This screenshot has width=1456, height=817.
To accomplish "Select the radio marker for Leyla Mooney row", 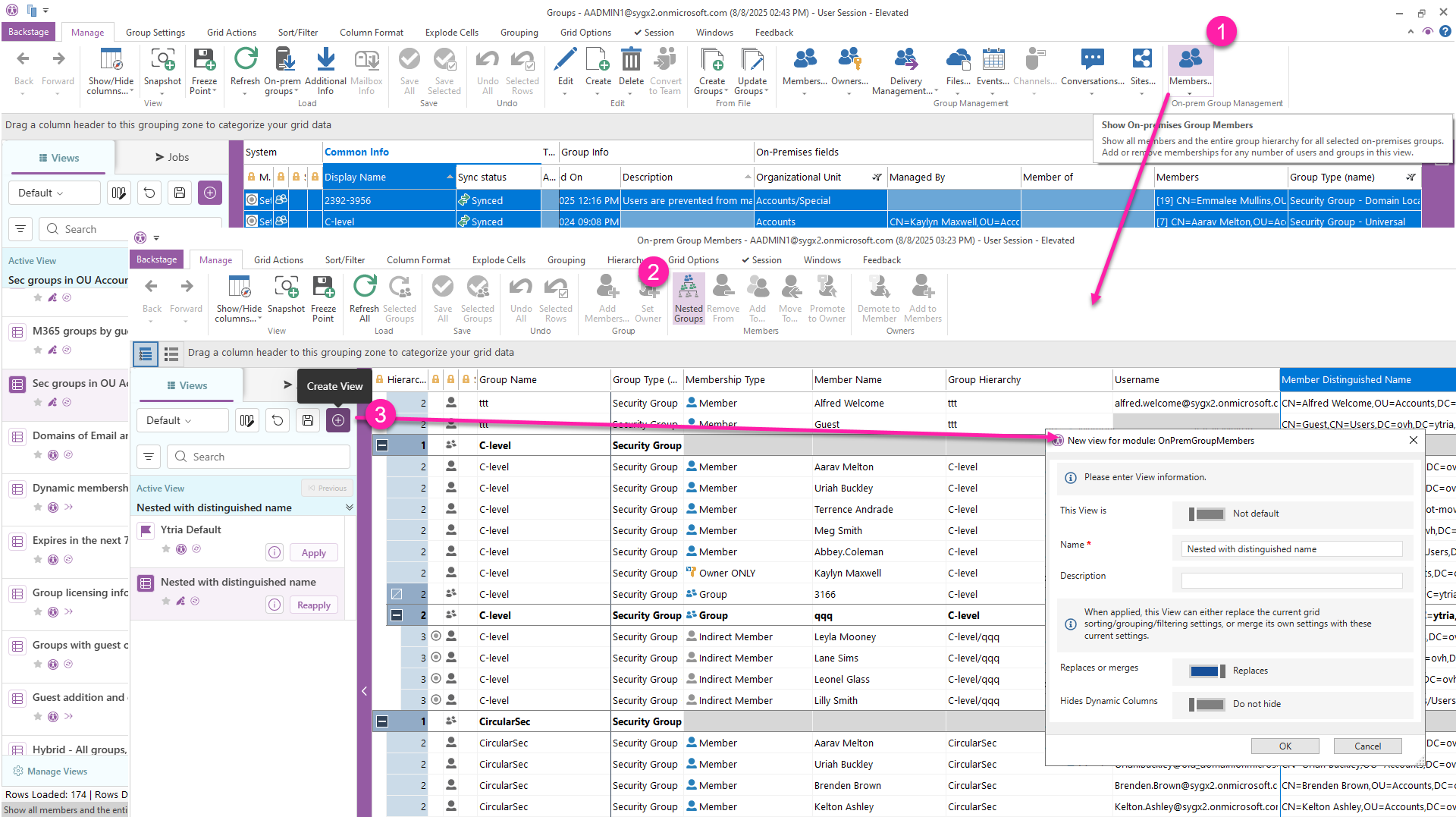I will coord(436,636).
